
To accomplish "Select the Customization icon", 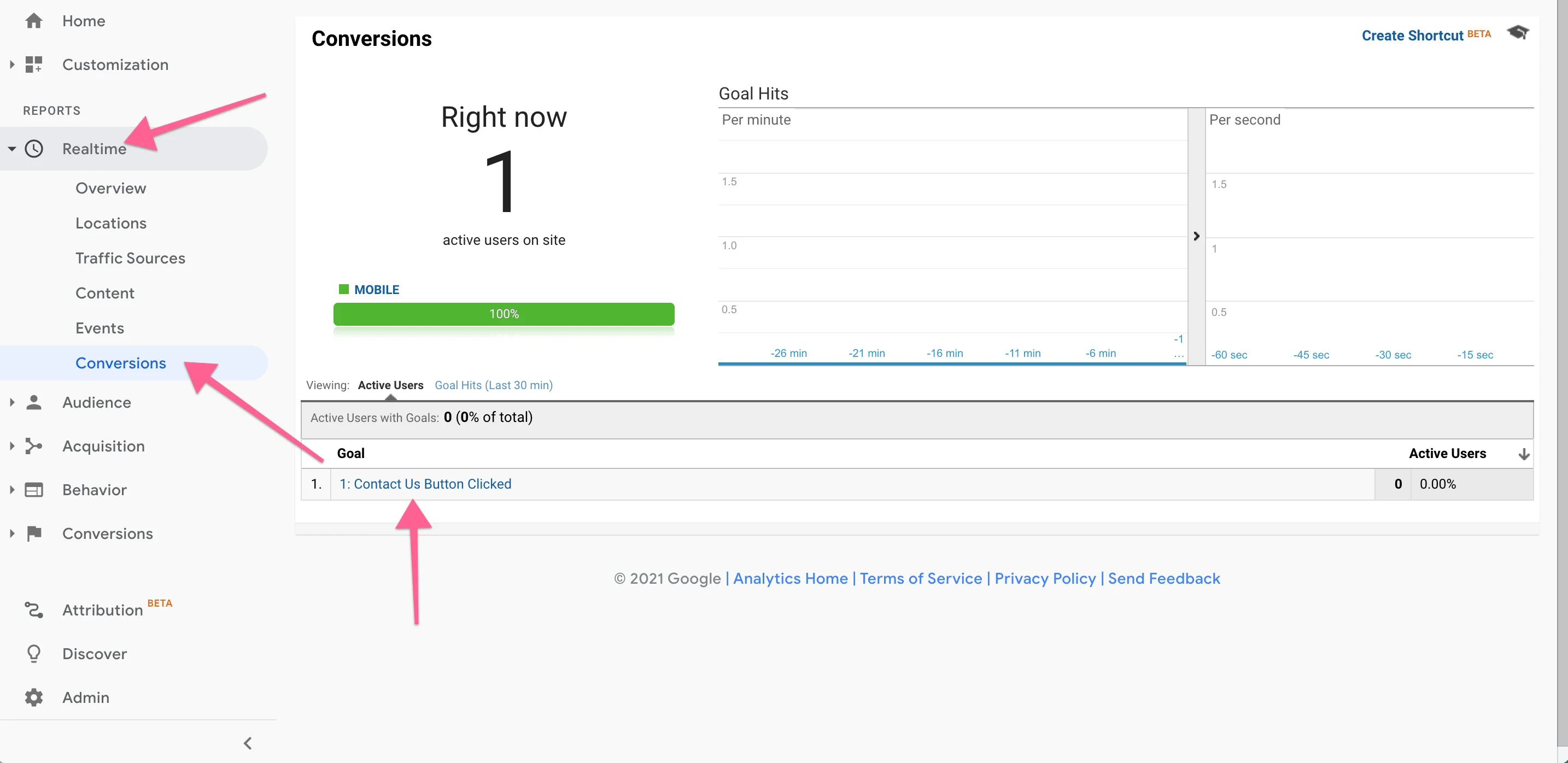I will pos(34,64).
